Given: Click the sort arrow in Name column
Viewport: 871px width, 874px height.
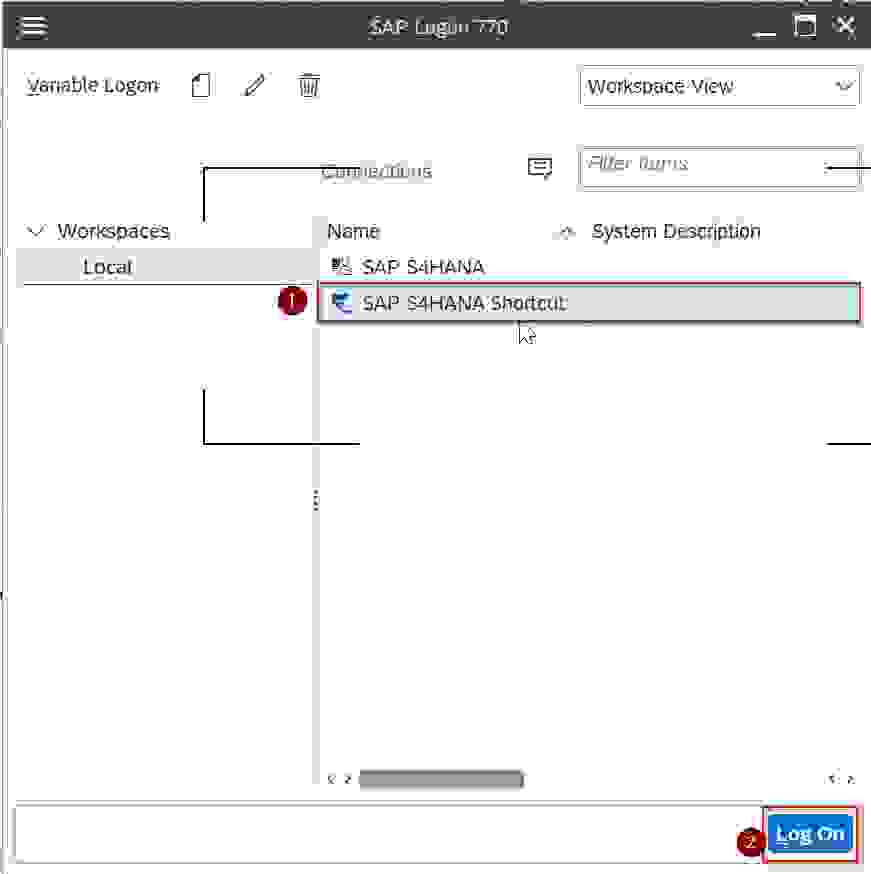Looking at the screenshot, I should click(566, 232).
